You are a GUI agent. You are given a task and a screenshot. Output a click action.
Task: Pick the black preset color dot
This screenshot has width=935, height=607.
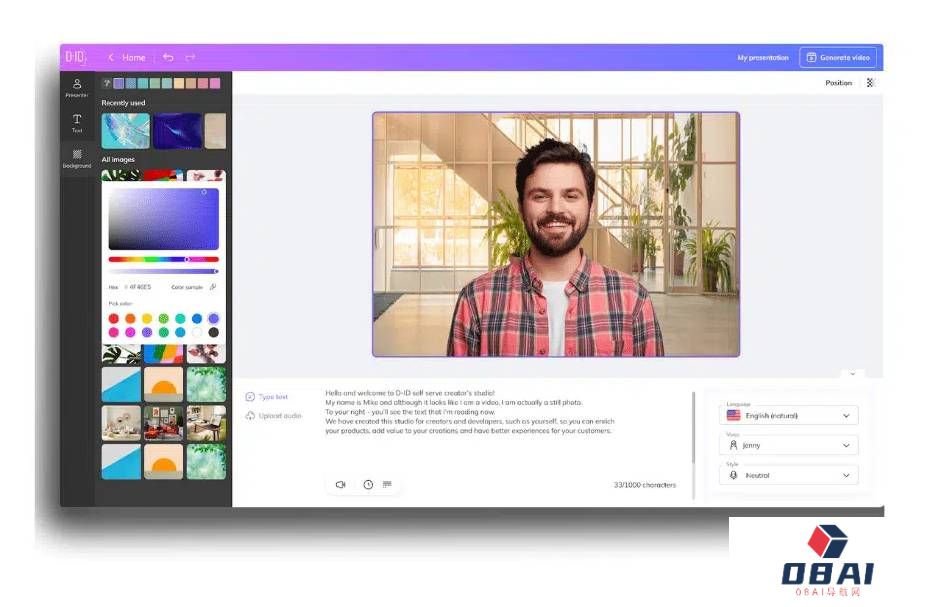(213, 332)
